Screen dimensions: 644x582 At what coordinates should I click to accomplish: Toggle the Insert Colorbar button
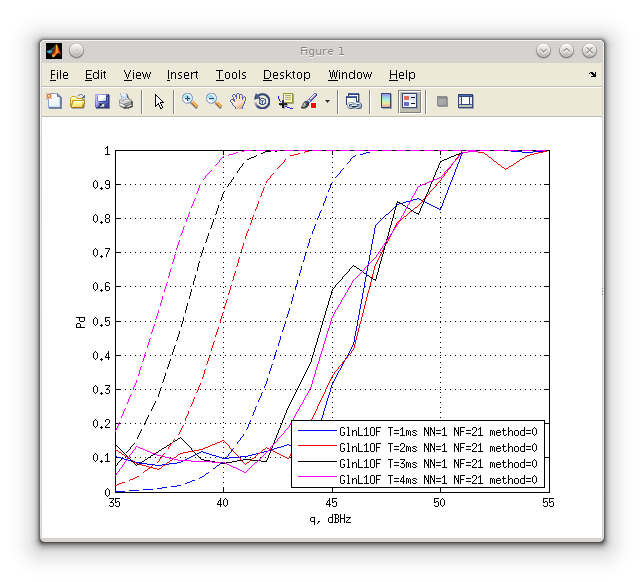coord(386,101)
